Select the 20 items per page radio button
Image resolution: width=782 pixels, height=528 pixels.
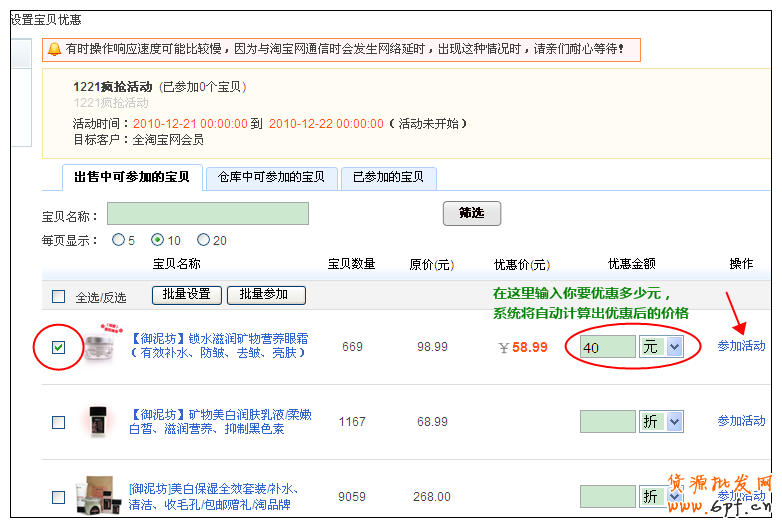pos(204,240)
